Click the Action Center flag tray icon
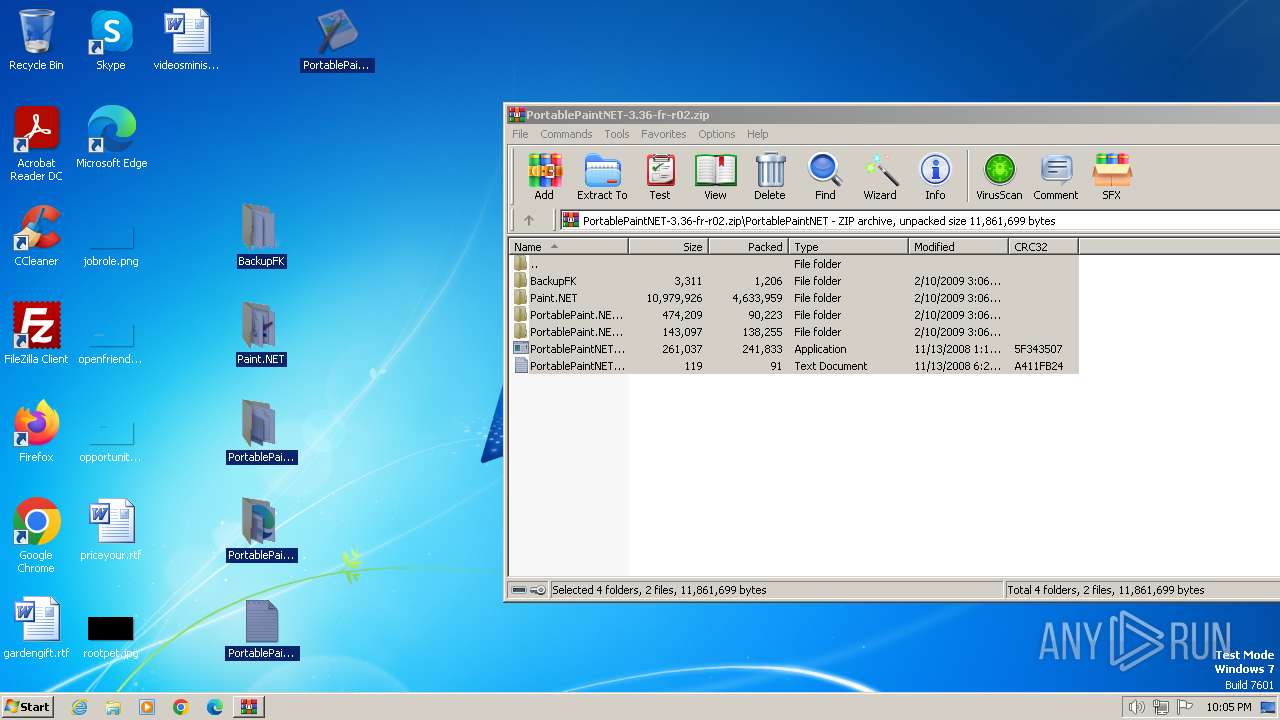 coord(1185,707)
